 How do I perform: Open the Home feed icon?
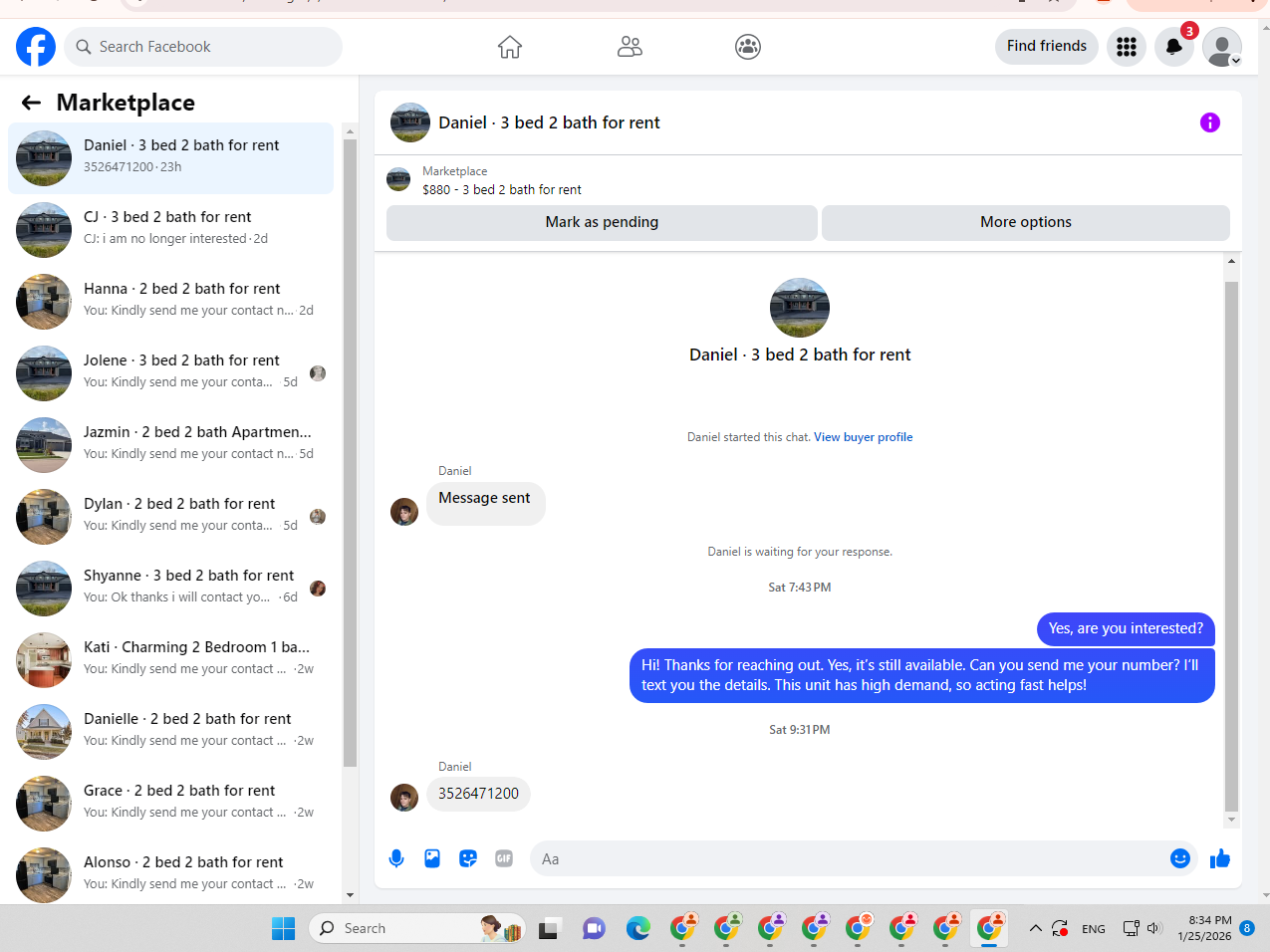[510, 47]
